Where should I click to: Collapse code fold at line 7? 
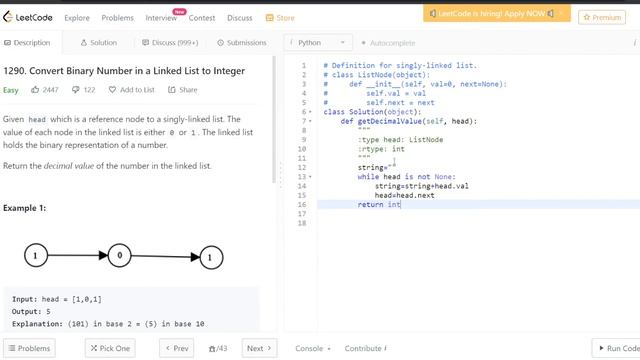tap(310, 121)
